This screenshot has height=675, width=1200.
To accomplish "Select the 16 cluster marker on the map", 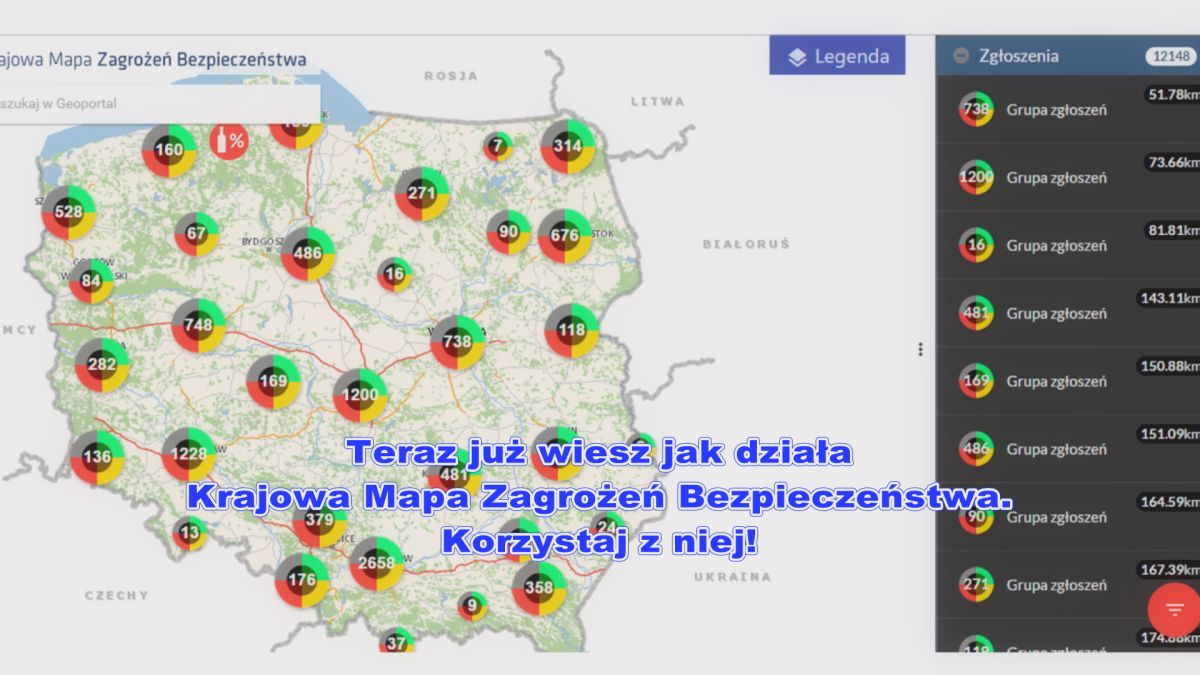I will (394, 274).
